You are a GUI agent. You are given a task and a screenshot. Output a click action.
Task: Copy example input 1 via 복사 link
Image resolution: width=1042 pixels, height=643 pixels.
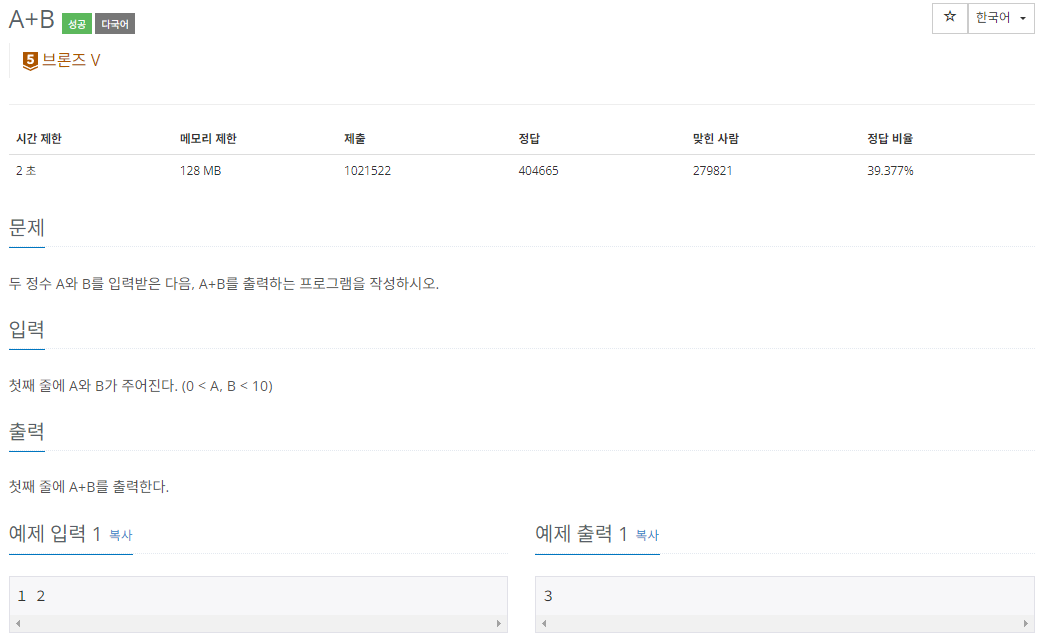pos(121,535)
